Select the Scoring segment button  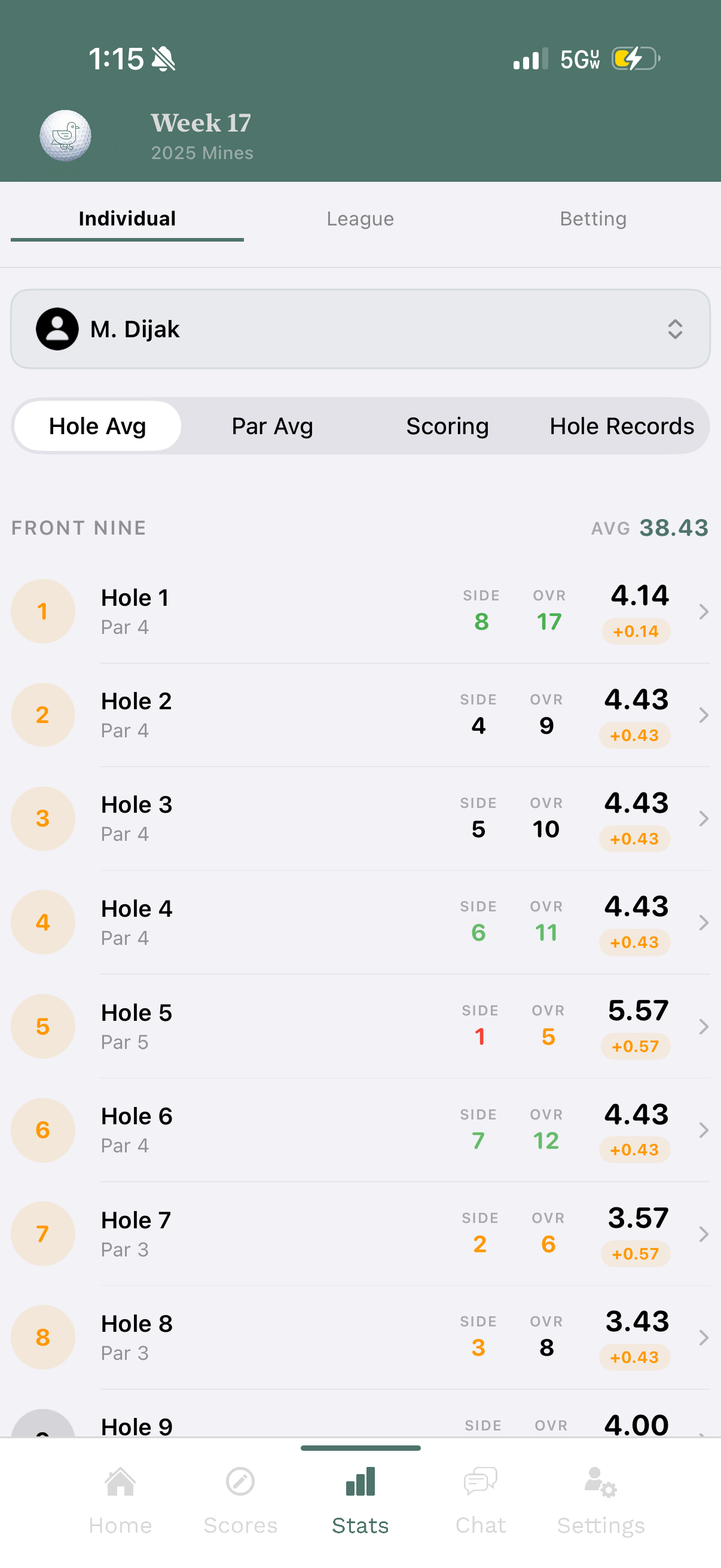pos(447,426)
